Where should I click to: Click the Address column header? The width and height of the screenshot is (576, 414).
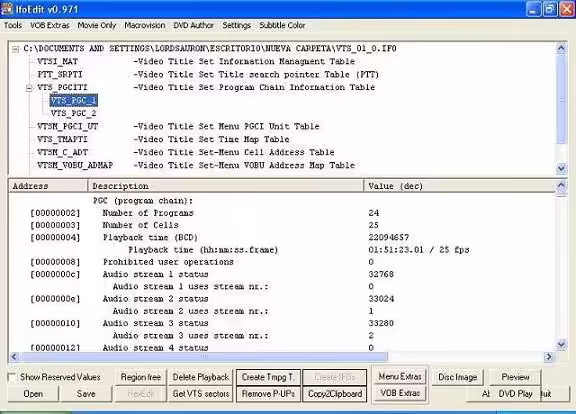tap(48, 186)
